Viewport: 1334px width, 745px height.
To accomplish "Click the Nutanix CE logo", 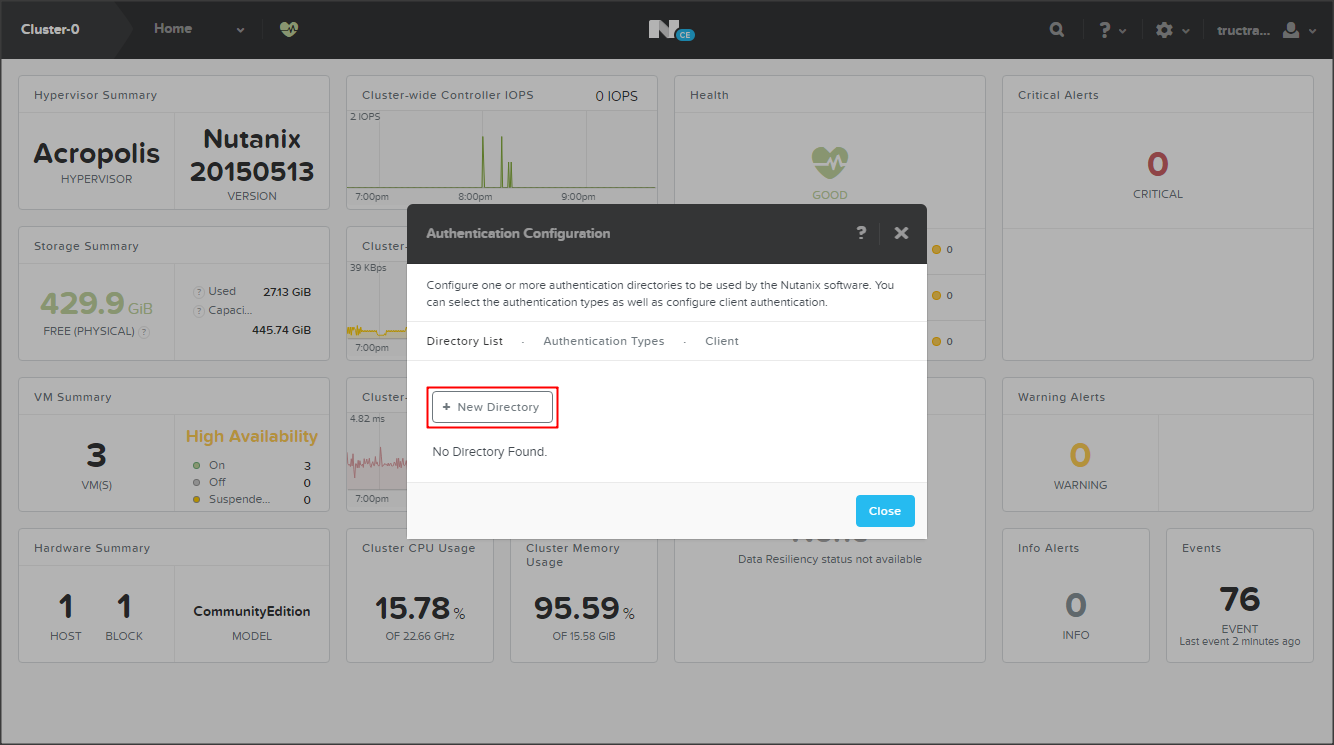I will pos(670,30).
